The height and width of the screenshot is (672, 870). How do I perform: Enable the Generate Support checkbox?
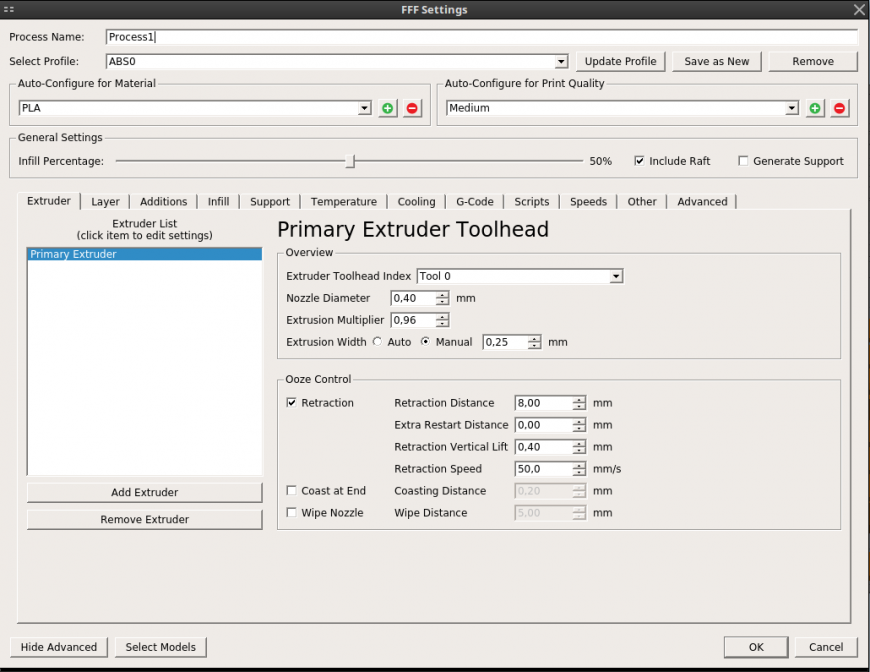(743, 161)
